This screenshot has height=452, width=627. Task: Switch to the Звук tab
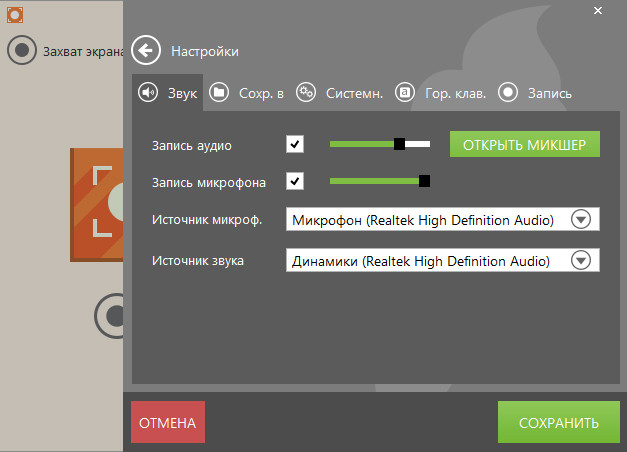tap(168, 93)
